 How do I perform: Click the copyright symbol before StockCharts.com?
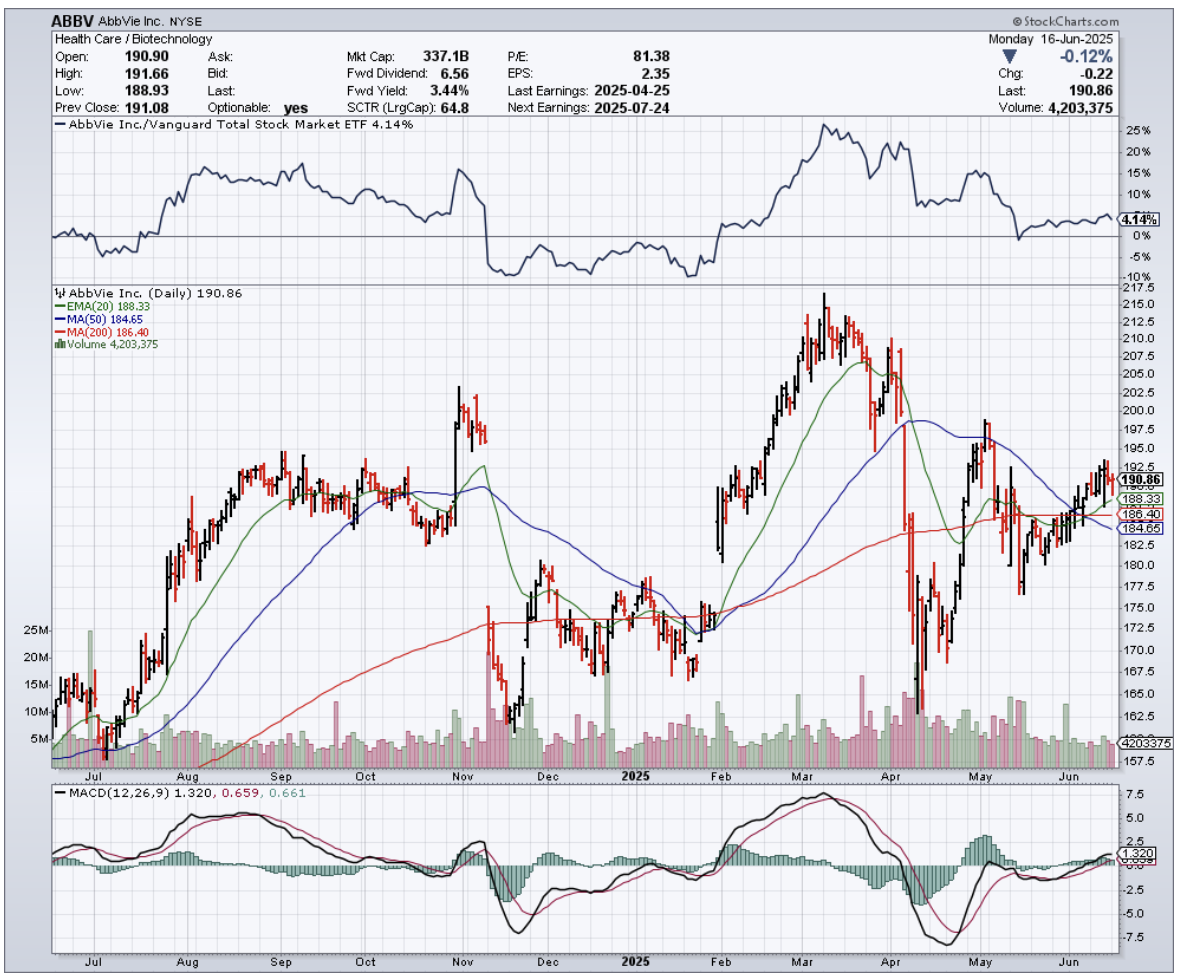tap(1017, 20)
